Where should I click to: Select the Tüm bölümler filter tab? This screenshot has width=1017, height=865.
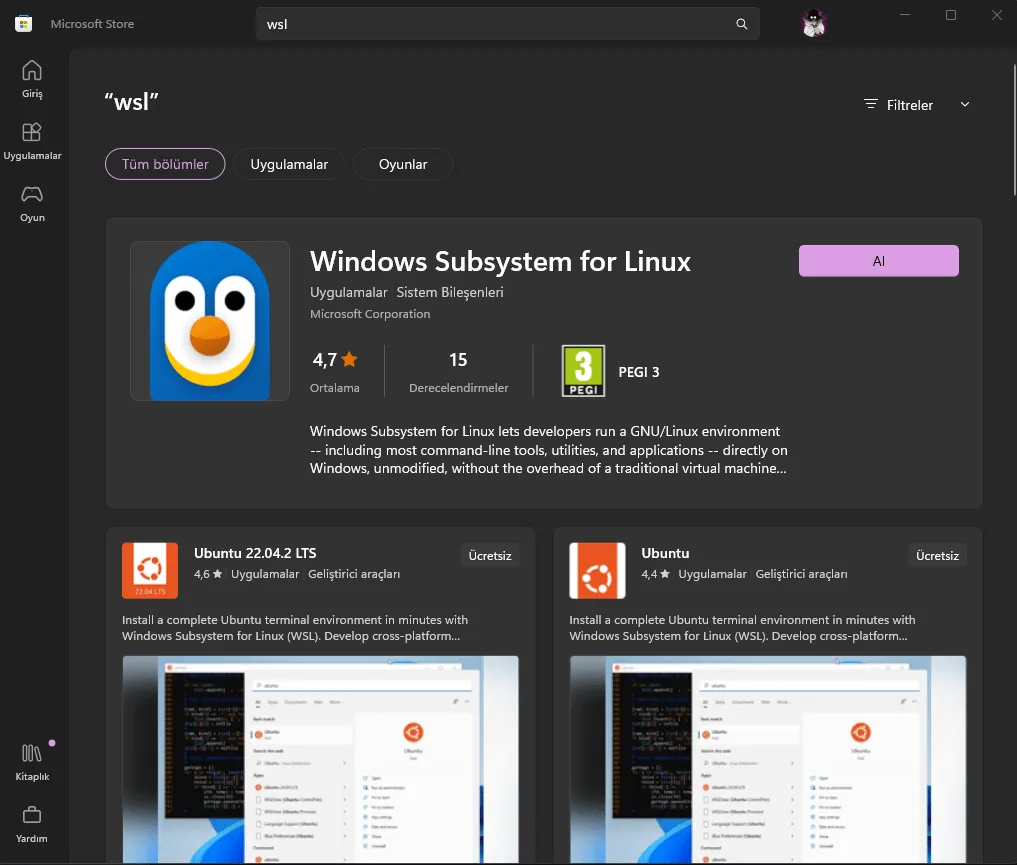click(165, 164)
